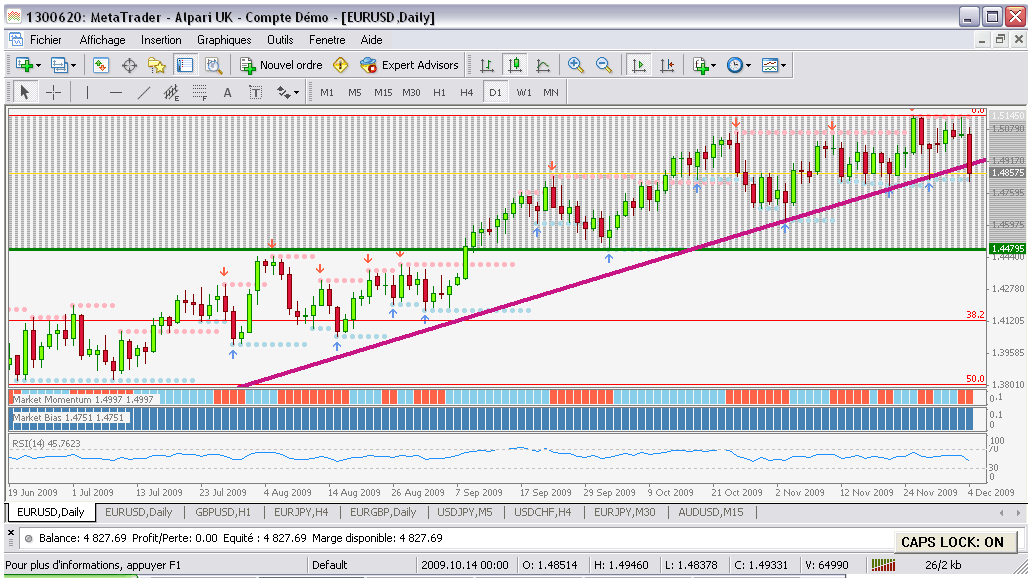Image resolution: width=1032 pixels, height=578 pixels.
Task: Open the Periods clock dropdown
Action: point(739,65)
